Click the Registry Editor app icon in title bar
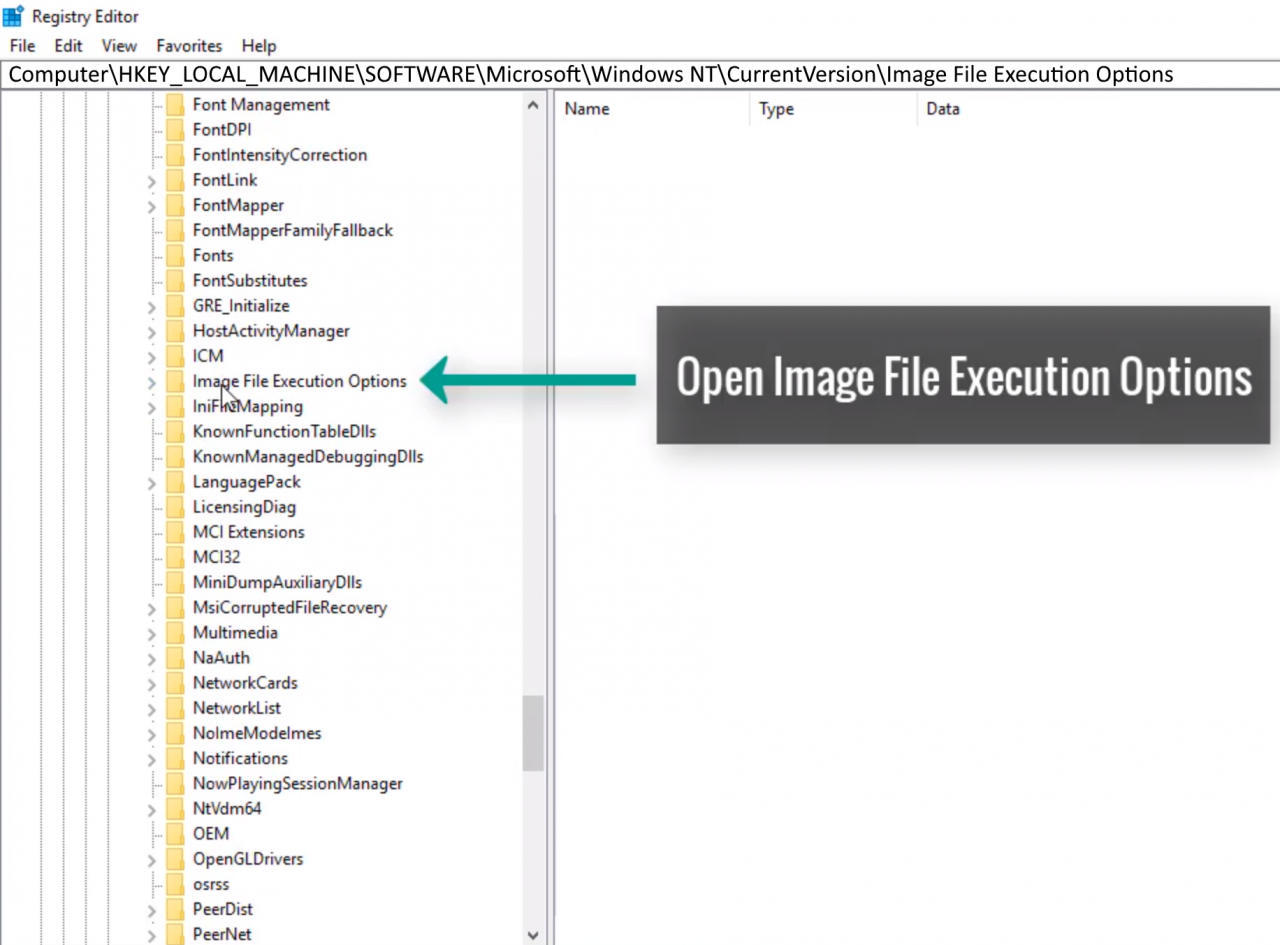The image size is (1280, 945). [x=14, y=17]
